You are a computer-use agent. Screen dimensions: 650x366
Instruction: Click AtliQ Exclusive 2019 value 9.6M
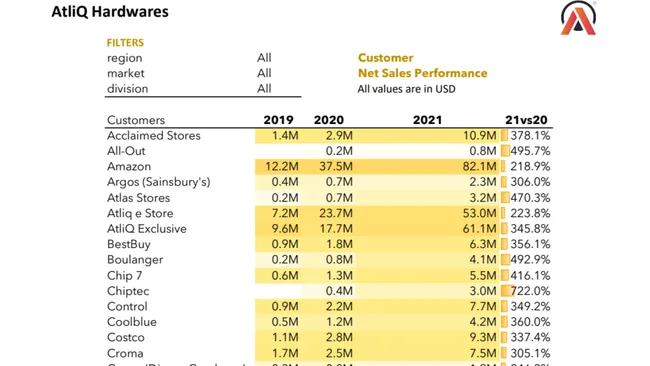coord(285,229)
